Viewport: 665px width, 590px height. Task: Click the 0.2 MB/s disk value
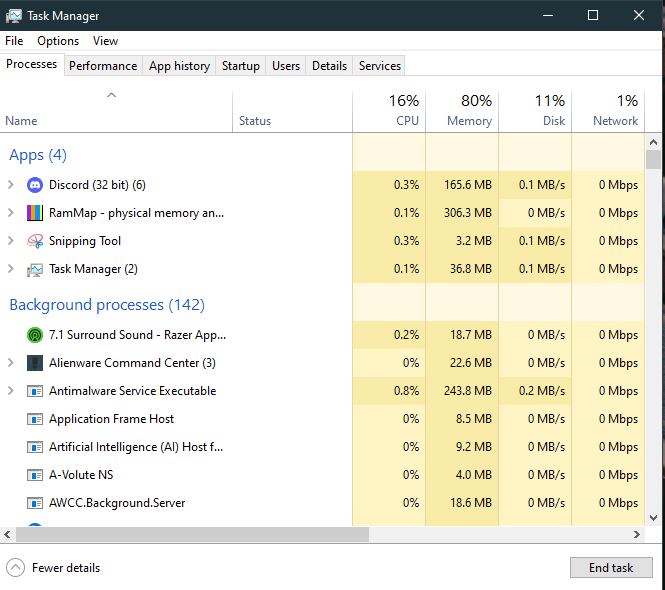point(542,391)
